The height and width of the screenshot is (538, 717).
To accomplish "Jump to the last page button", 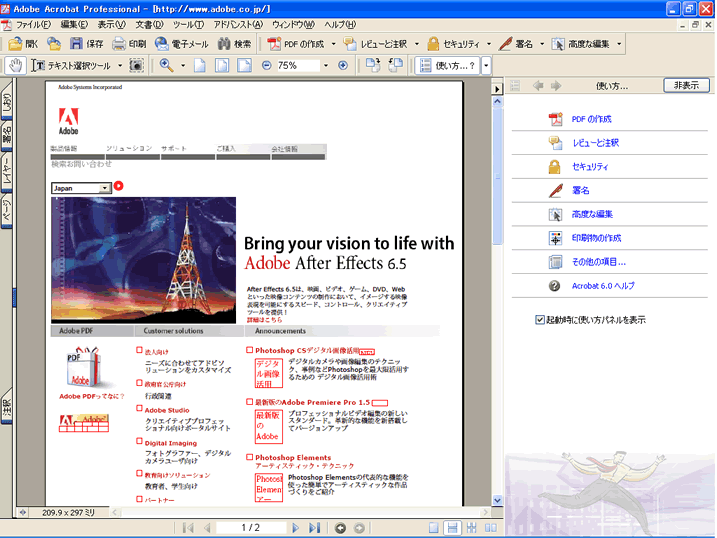I will coord(314,528).
